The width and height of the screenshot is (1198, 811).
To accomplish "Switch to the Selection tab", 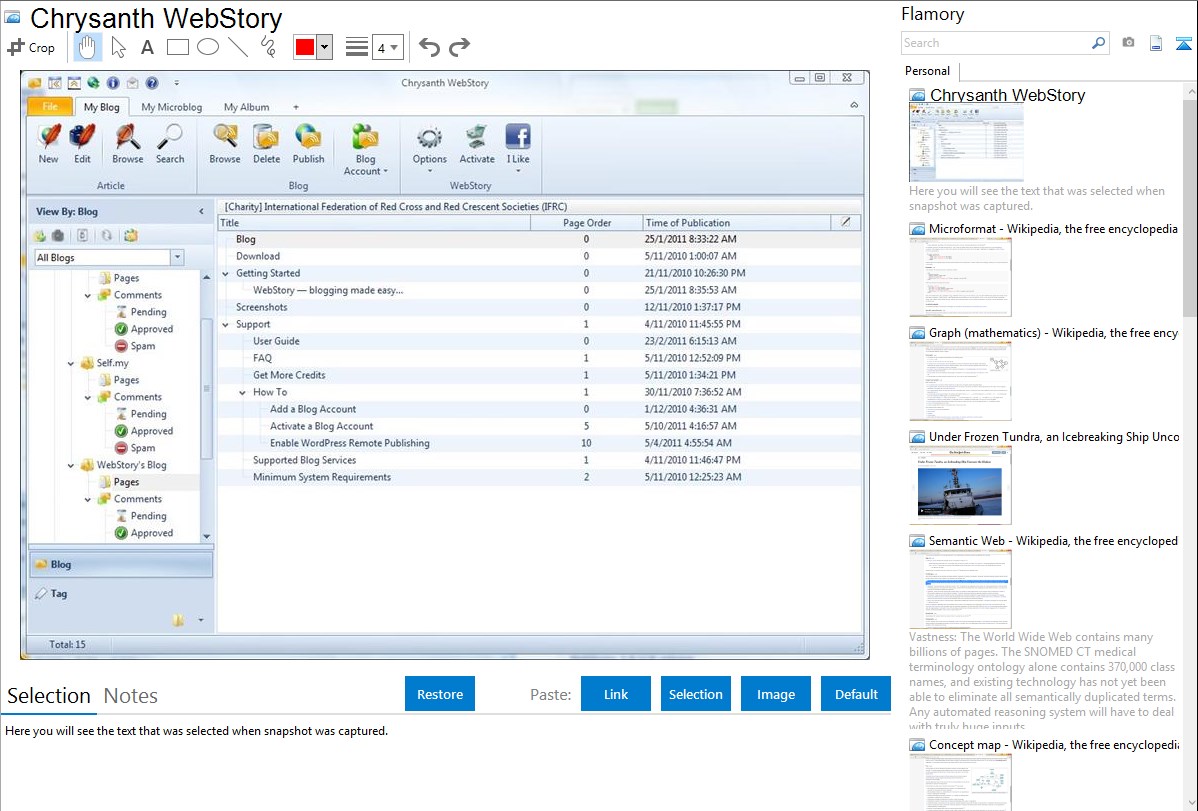I will [x=49, y=696].
